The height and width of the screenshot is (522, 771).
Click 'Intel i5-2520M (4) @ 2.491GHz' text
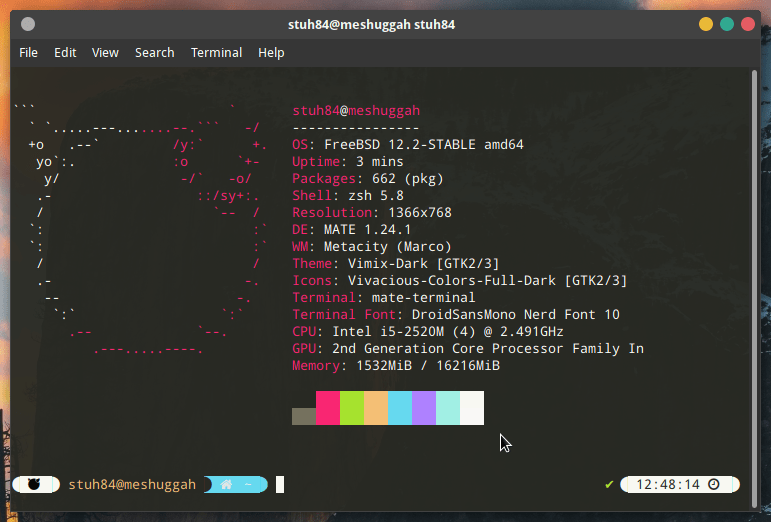(x=448, y=332)
